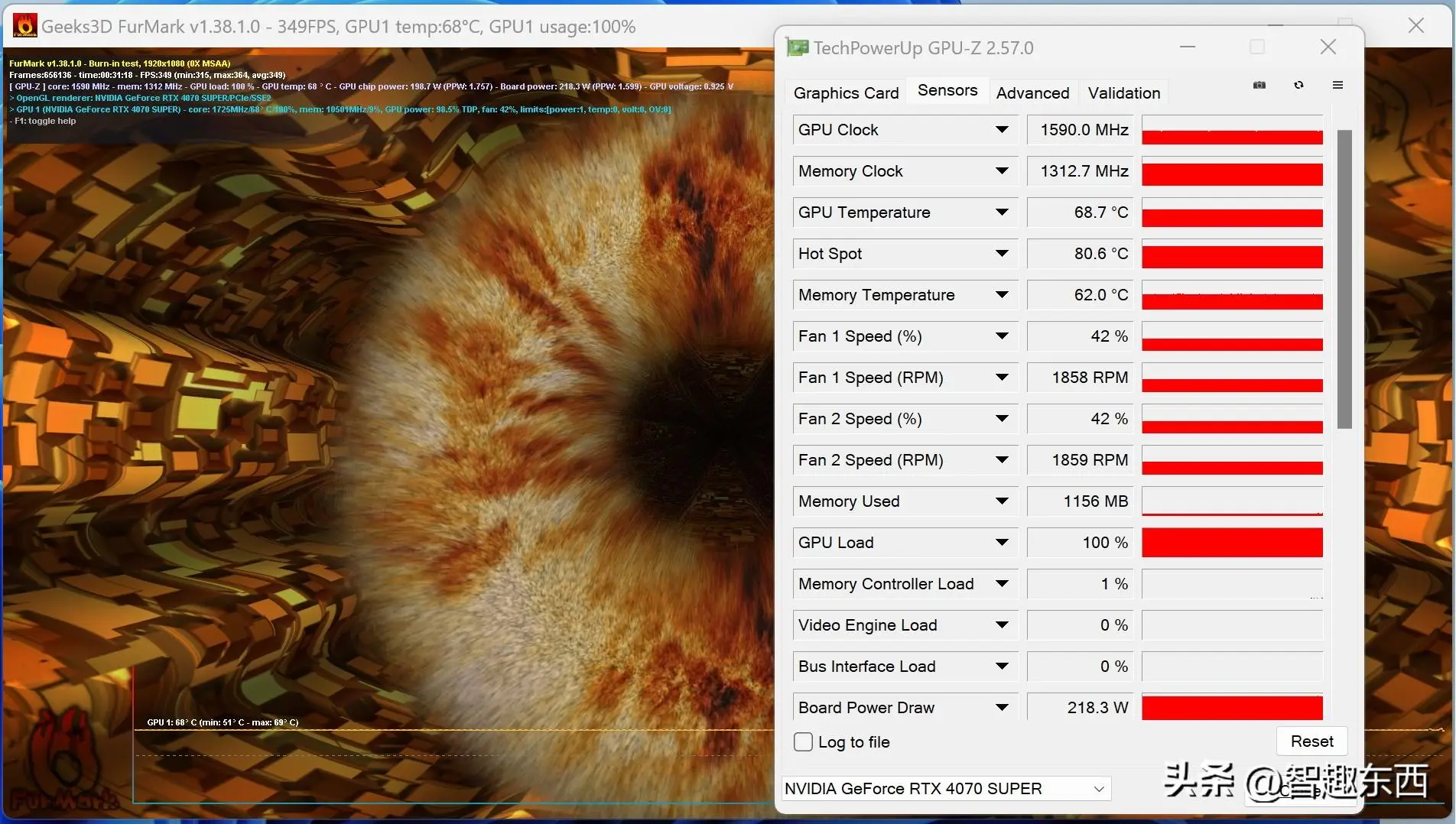Expand the GPU Temperature dropdown arrow

1002,212
